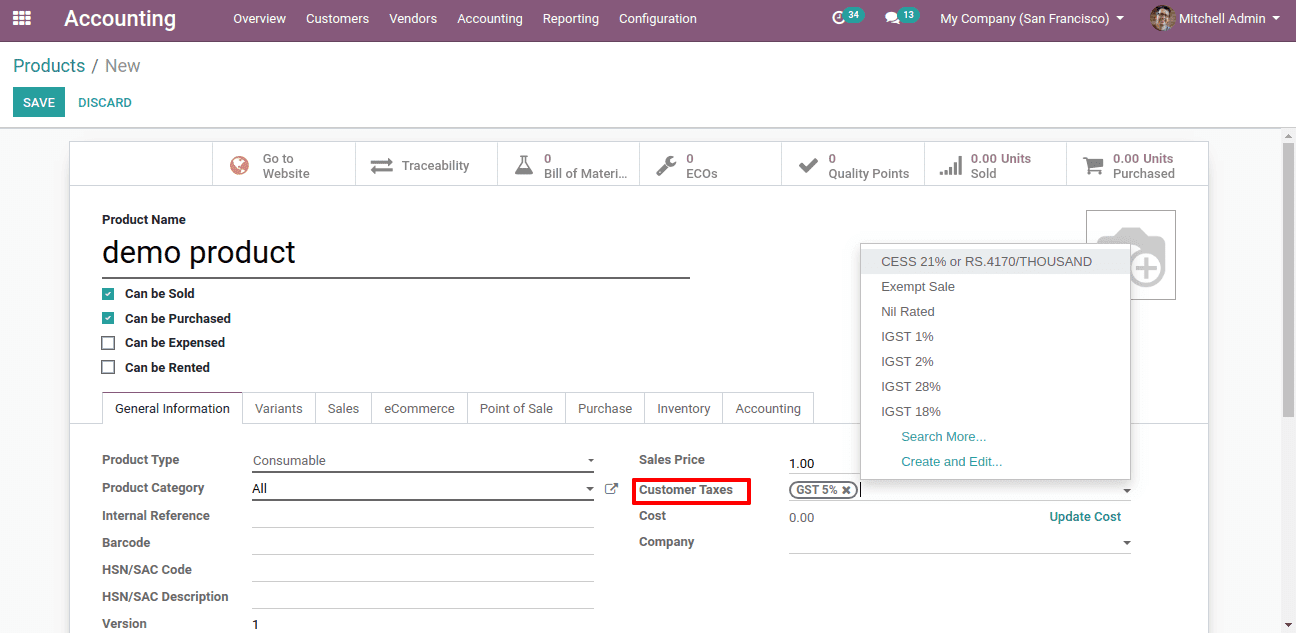Uncheck Can be Purchased checkbox
Viewport: 1296px width, 633px height.
click(x=108, y=318)
